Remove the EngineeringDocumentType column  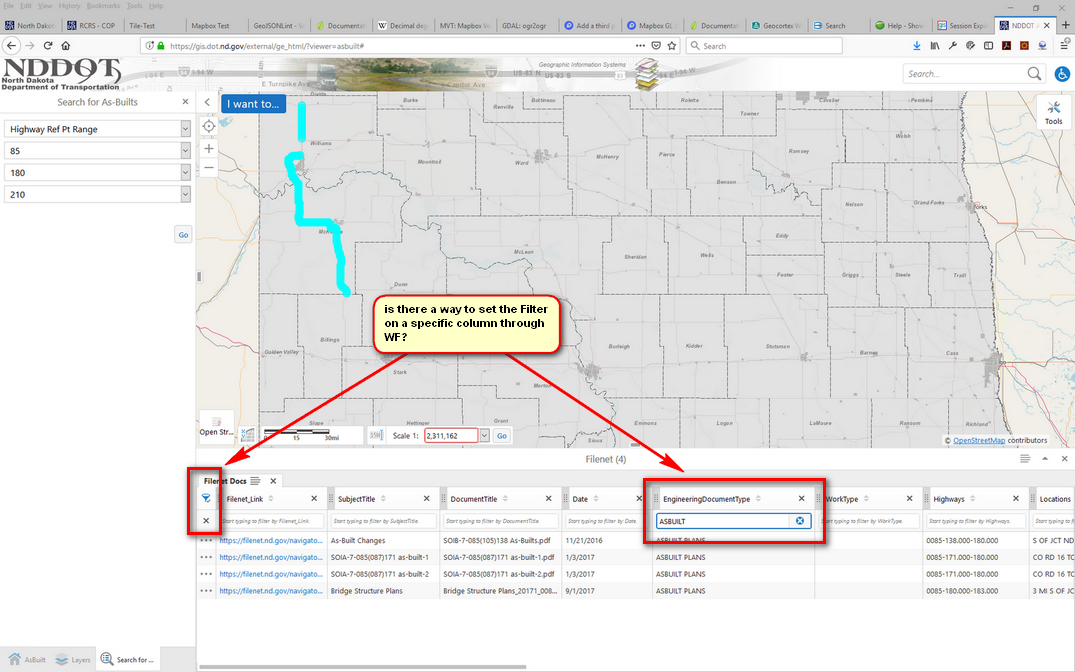801,499
